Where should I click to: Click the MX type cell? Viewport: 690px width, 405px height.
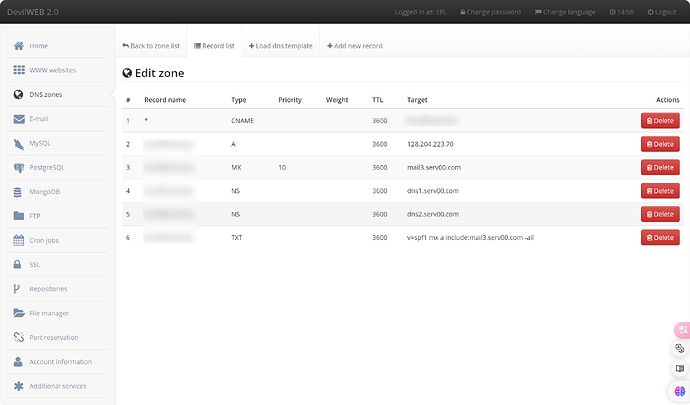[x=236, y=167]
